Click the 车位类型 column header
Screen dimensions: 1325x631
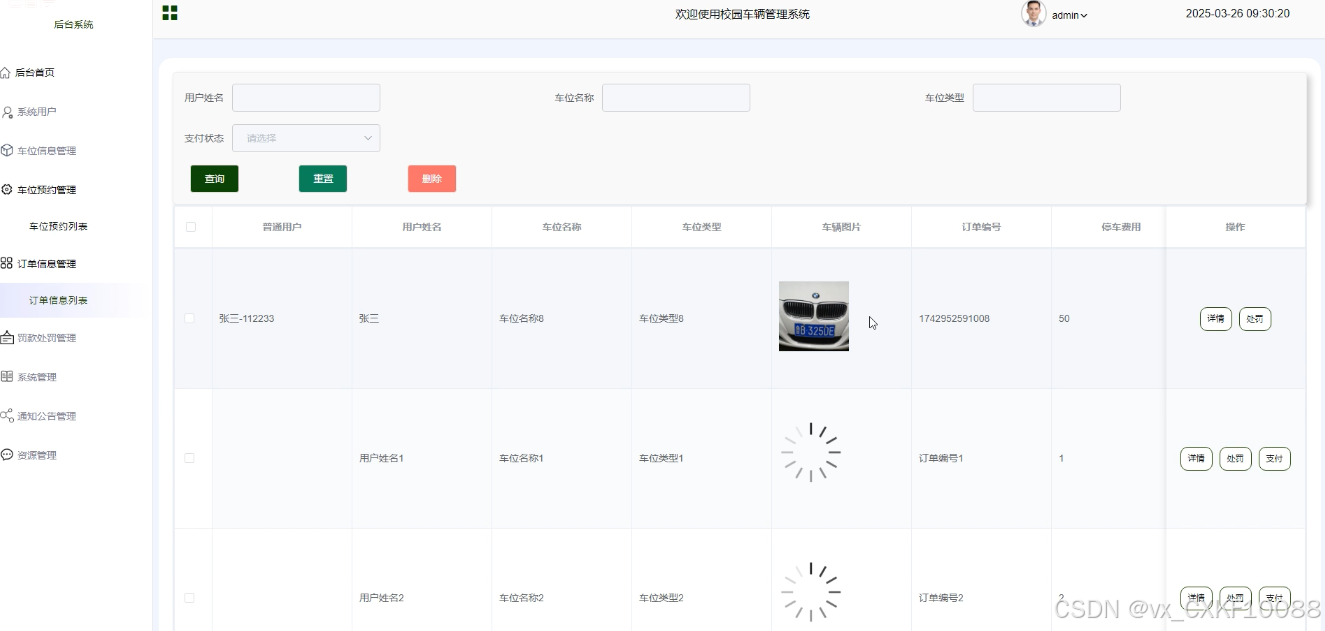[702, 227]
